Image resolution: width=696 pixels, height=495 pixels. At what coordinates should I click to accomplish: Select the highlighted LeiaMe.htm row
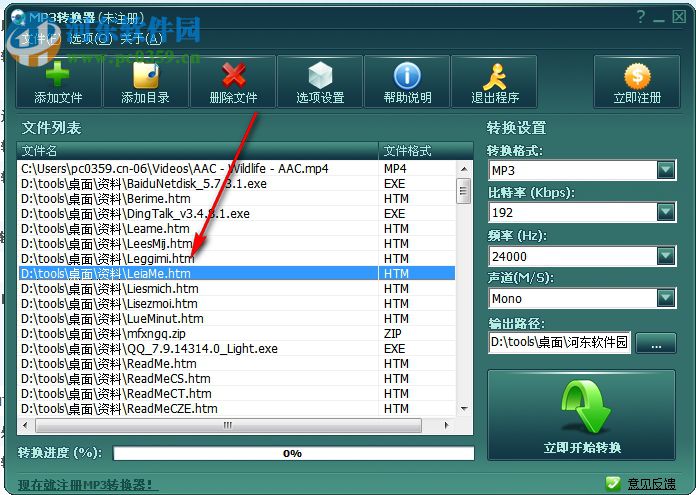(237, 273)
